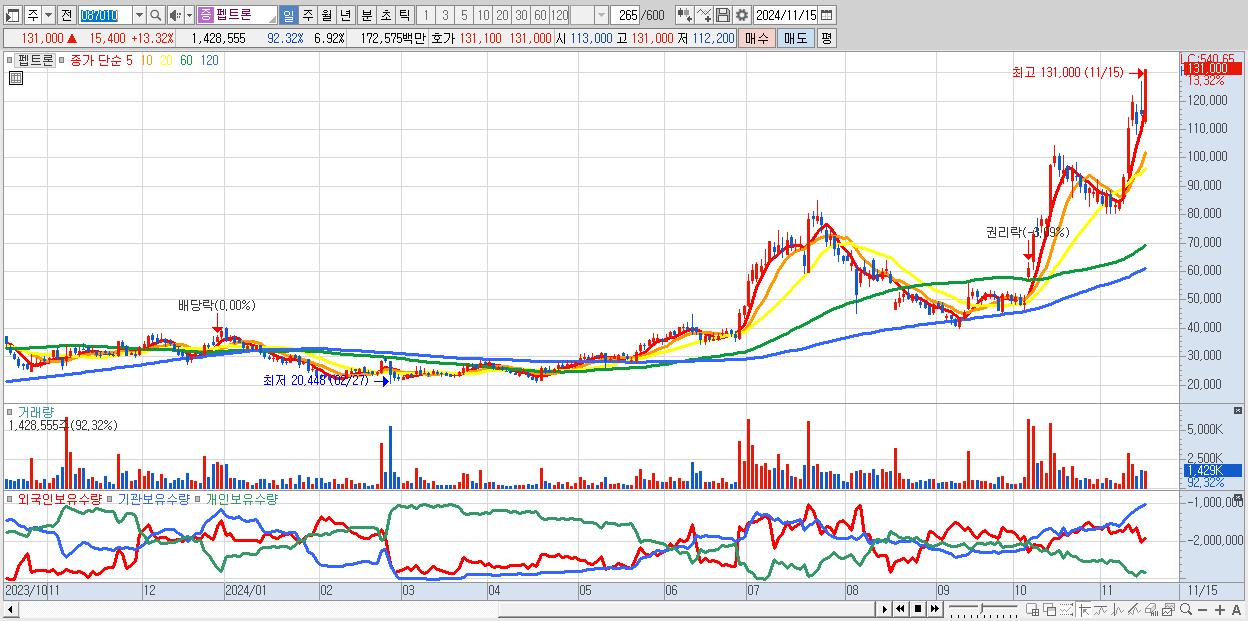Click the fast-forward playback button
This screenshot has width=1248, height=621.
(934, 609)
